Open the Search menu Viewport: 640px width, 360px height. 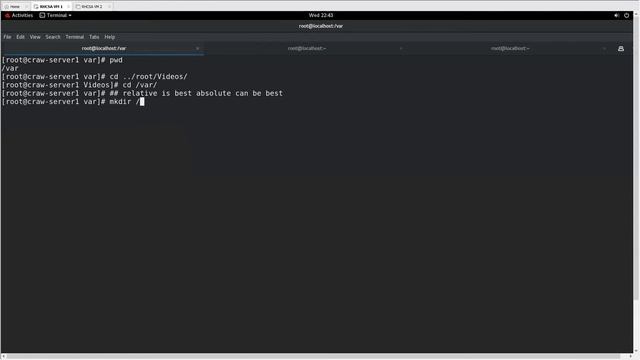[53, 37]
